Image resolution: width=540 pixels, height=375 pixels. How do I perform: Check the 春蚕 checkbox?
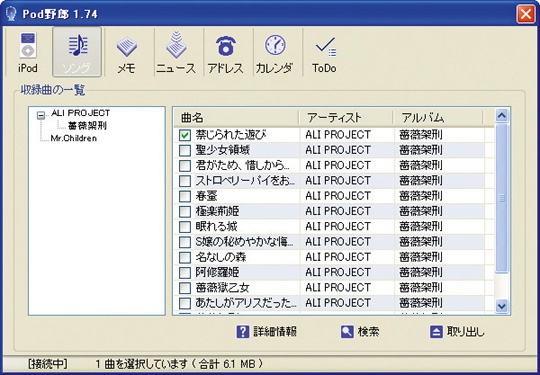click(185, 196)
